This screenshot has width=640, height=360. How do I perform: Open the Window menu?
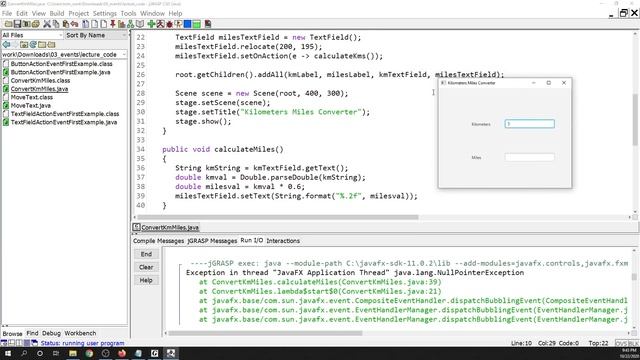point(152,13)
